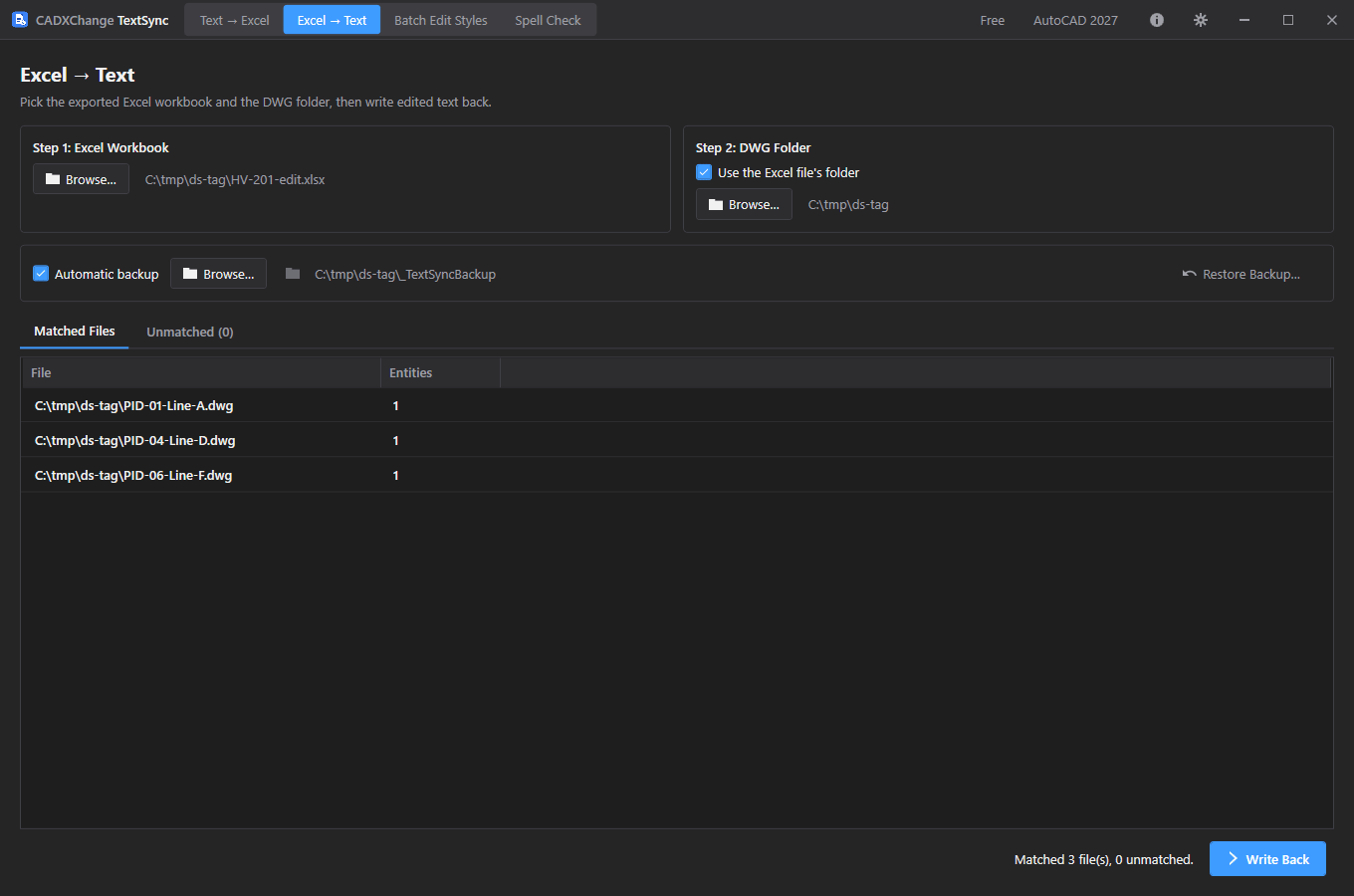This screenshot has height=896, width=1354.
Task: Click the CADXChange TextSync app logo icon
Action: 20,20
